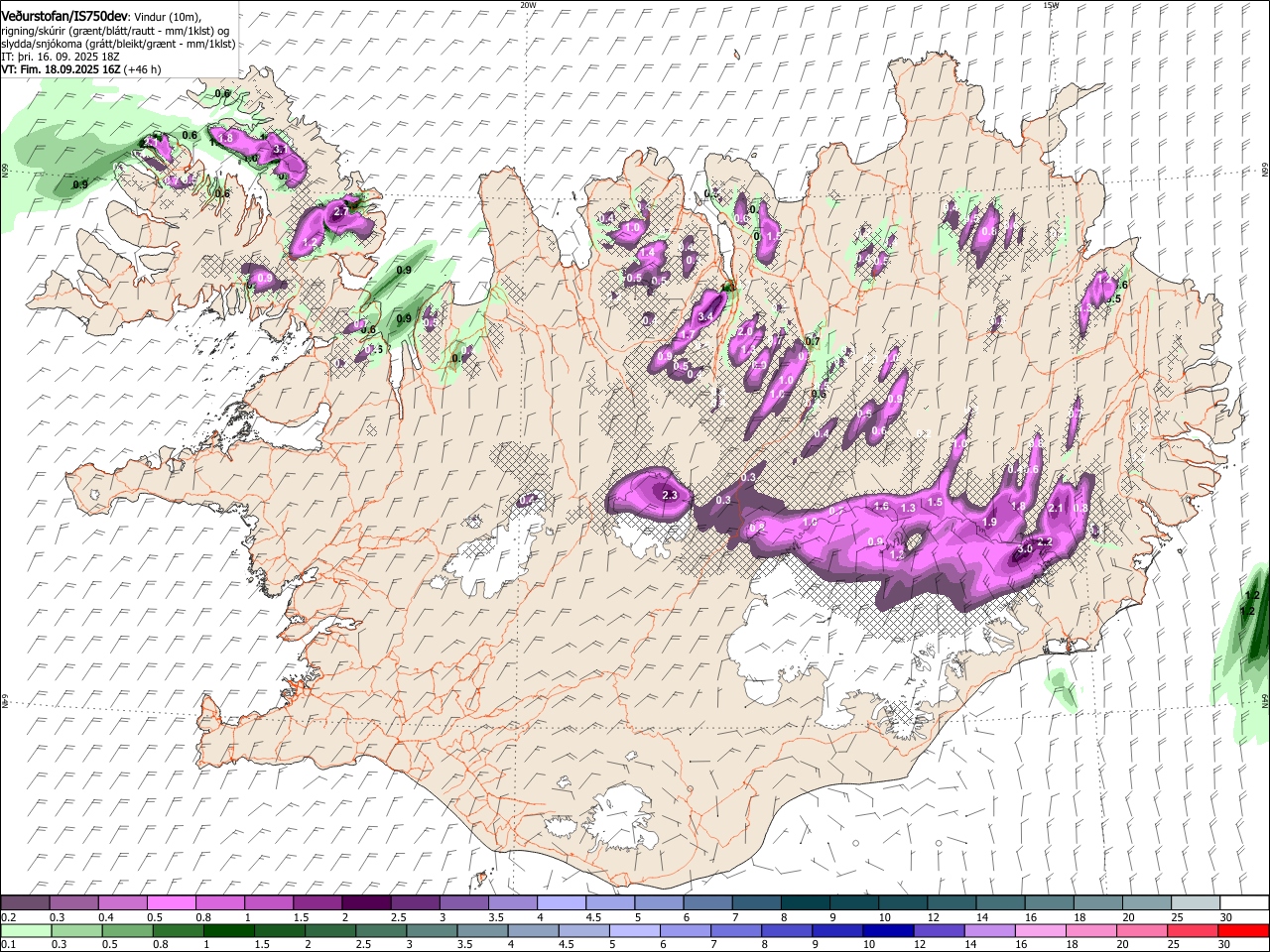This screenshot has height=952, width=1270.
Task: Select the rain legend swatch for 0.3–0.5 mm
Action: click(x=76, y=930)
